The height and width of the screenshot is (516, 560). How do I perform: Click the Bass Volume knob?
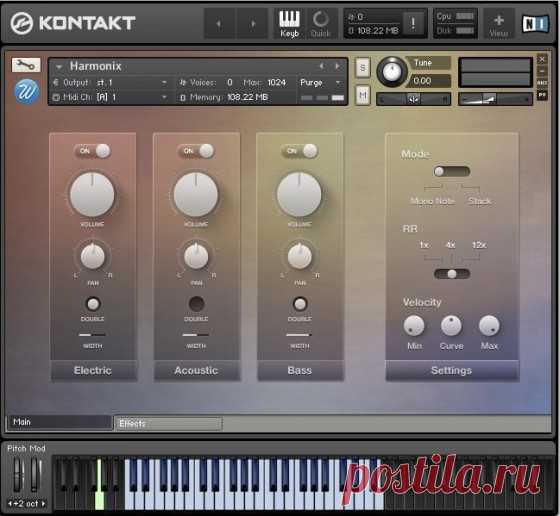(299, 195)
